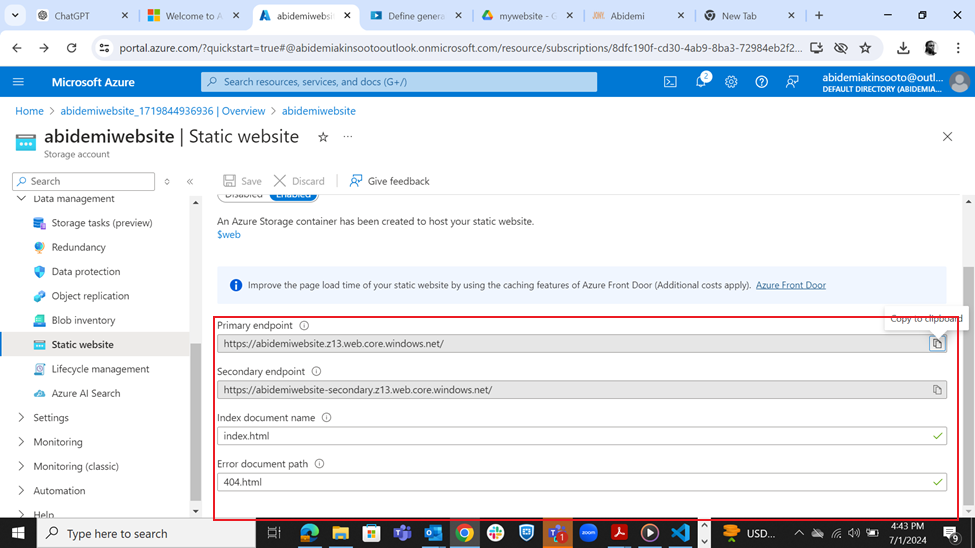Viewport: 975px width, 548px height.
Task: Click account avatar in Azure header
Action: pyautogui.click(x=959, y=81)
